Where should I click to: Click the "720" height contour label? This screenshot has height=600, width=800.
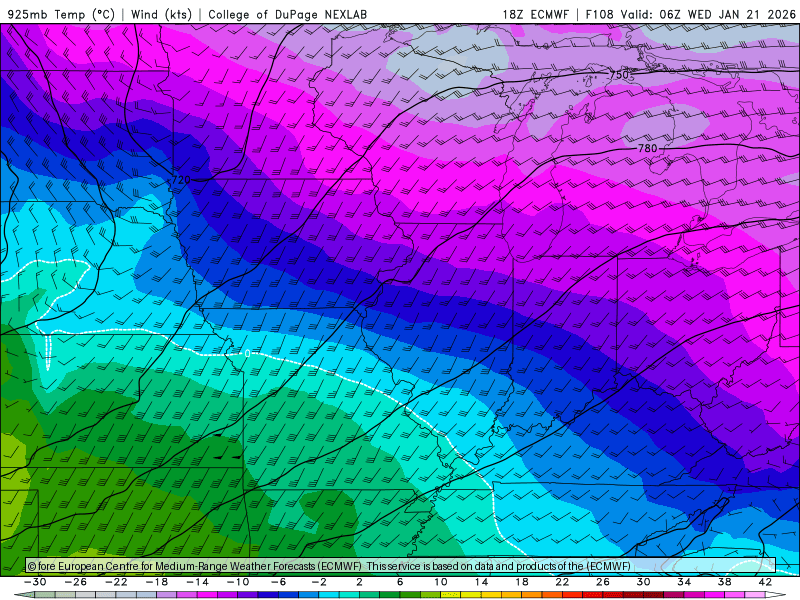pos(181,180)
